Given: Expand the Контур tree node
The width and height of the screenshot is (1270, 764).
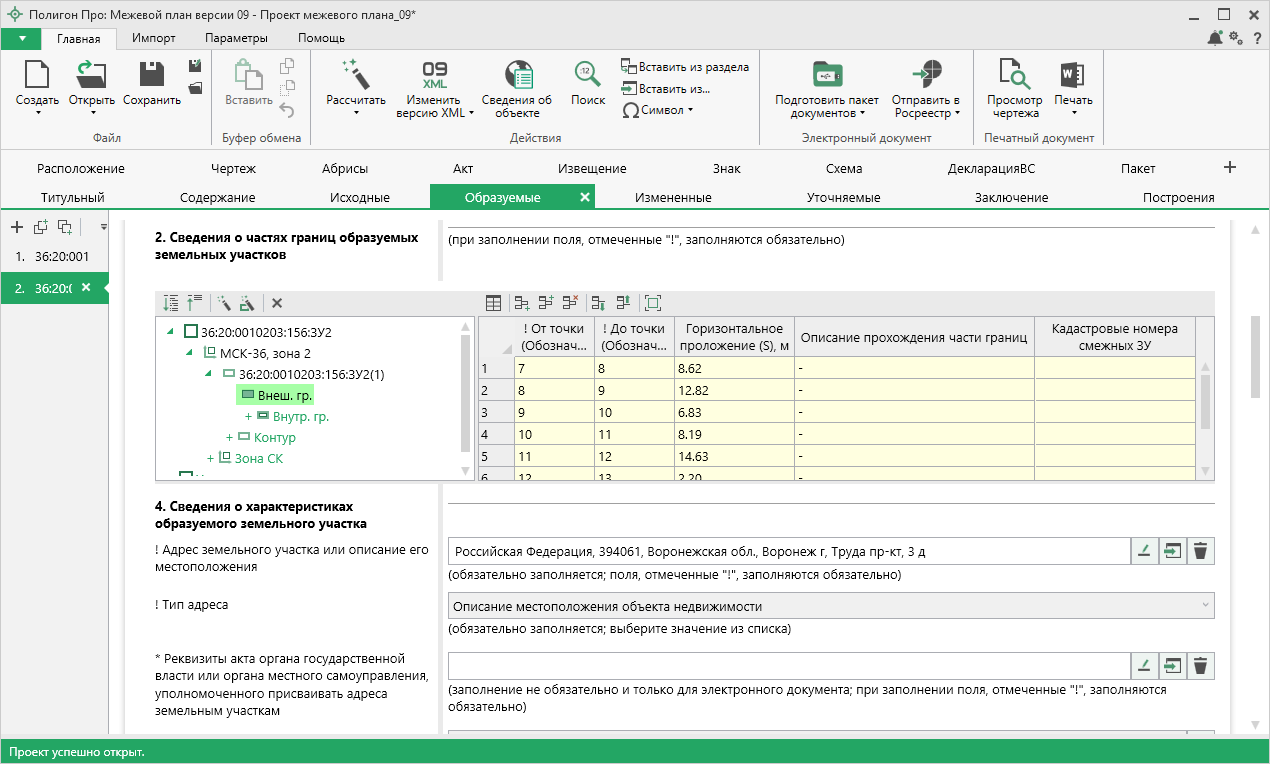Looking at the screenshot, I should 230,438.
